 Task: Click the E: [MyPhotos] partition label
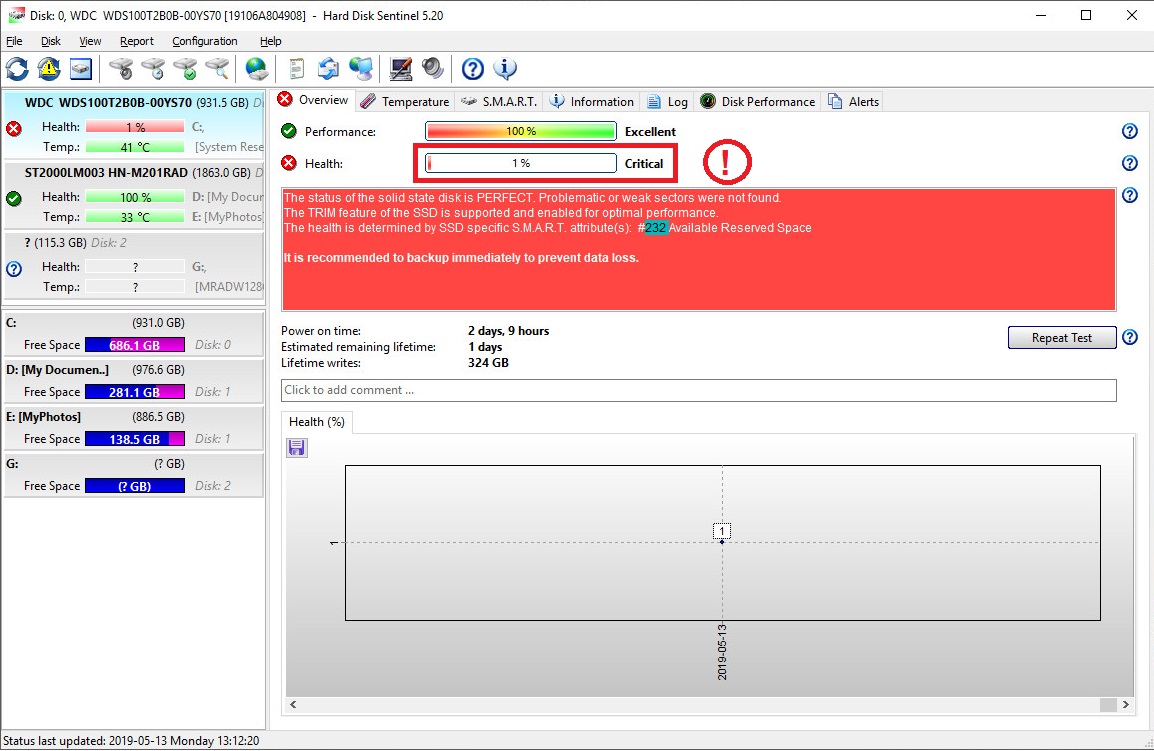43,417
